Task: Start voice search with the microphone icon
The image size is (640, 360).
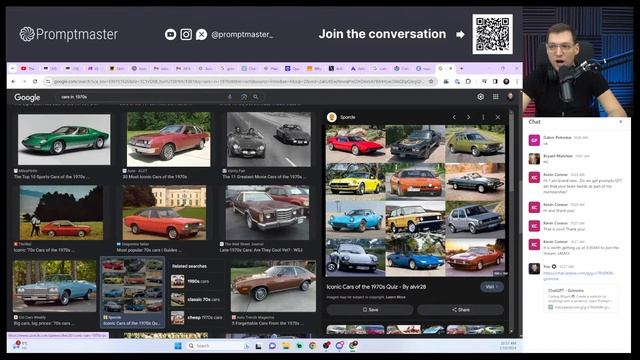Action: pyautogui.click(x=230, y=97)
